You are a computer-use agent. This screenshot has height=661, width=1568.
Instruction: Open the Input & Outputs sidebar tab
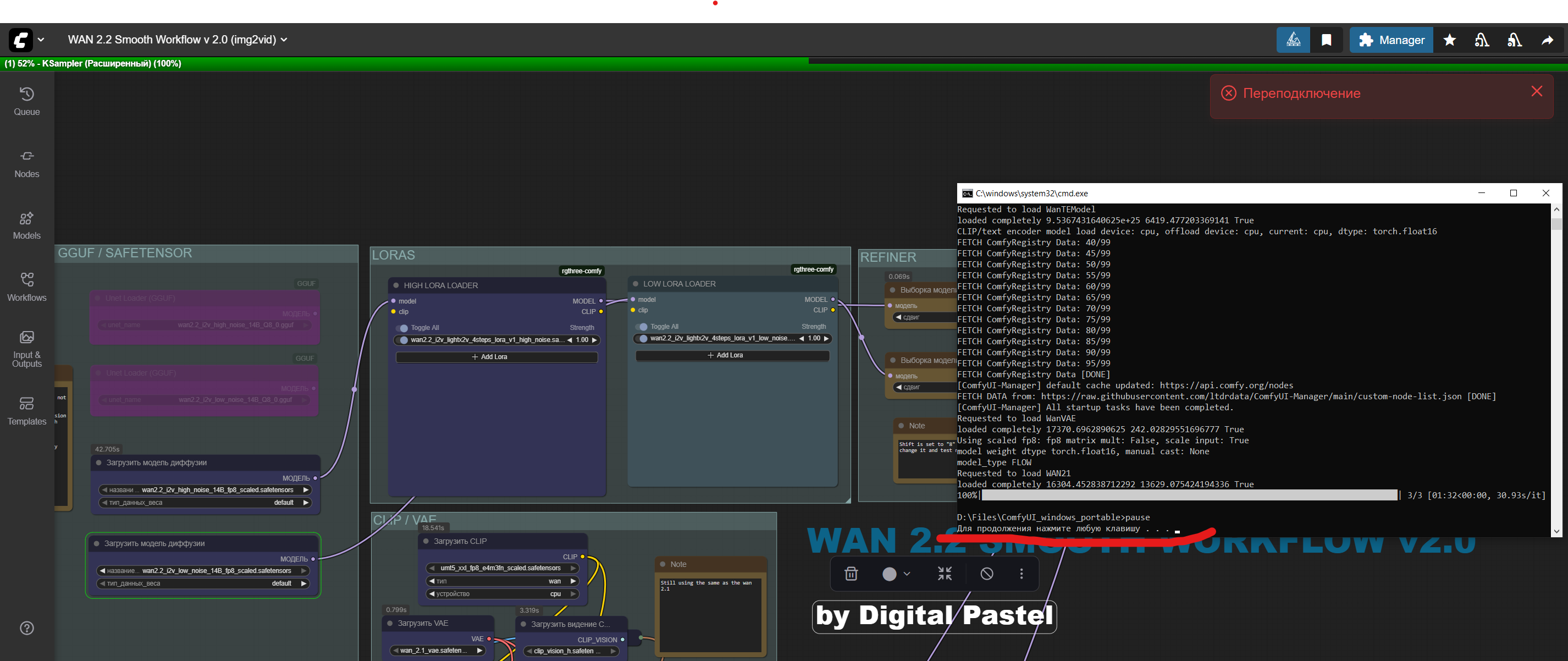(27, 349)
